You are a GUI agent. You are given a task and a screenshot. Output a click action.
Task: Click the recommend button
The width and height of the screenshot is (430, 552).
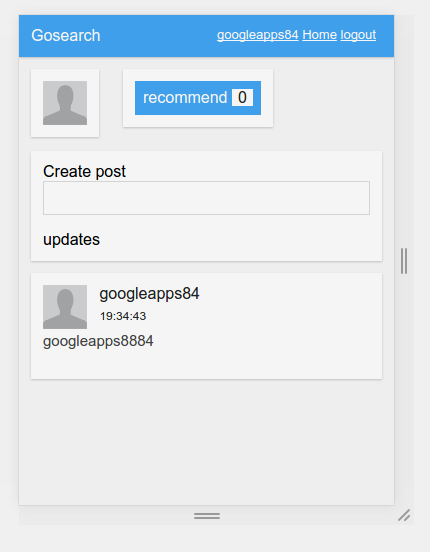pyautogui.click(x=198, y=98)
